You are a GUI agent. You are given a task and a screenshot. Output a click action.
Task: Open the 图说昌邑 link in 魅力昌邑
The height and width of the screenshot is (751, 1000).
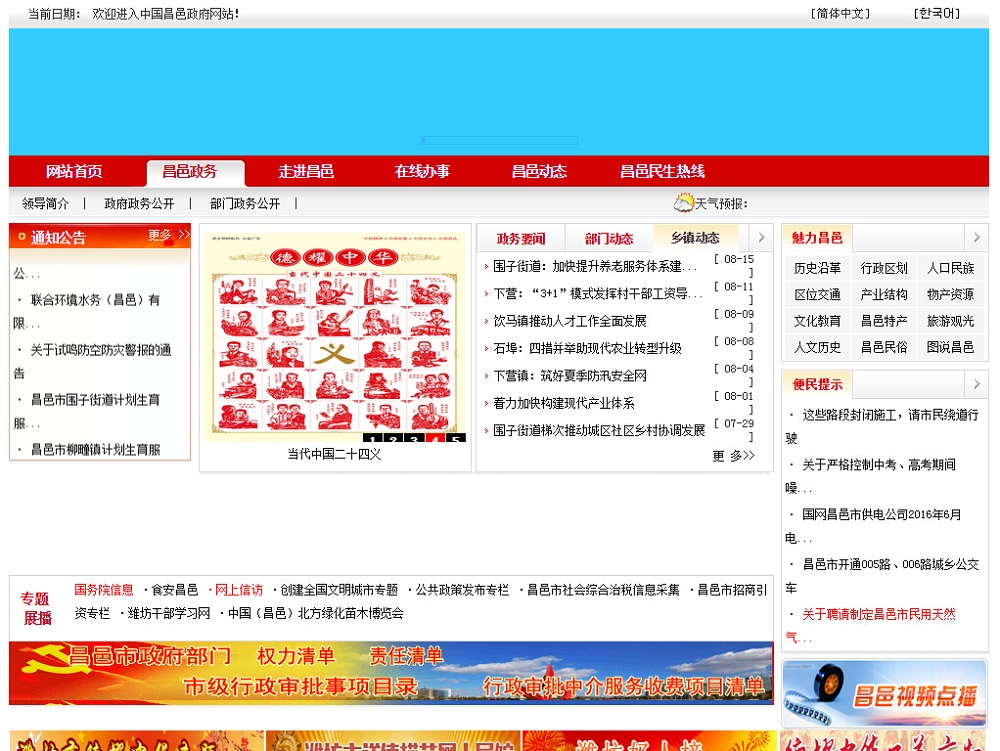950,347
